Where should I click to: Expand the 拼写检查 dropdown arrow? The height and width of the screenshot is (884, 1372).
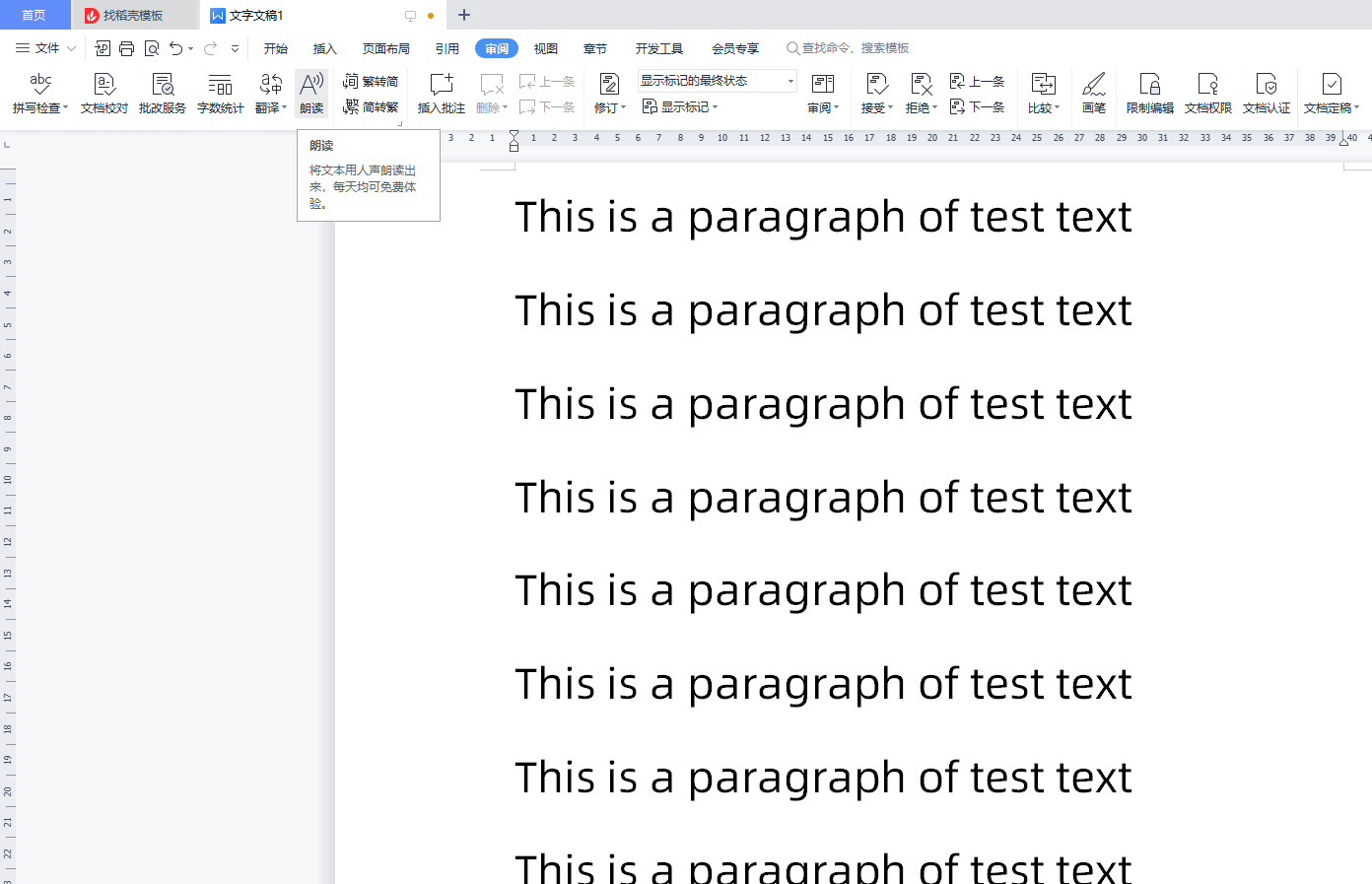[65, 107]
